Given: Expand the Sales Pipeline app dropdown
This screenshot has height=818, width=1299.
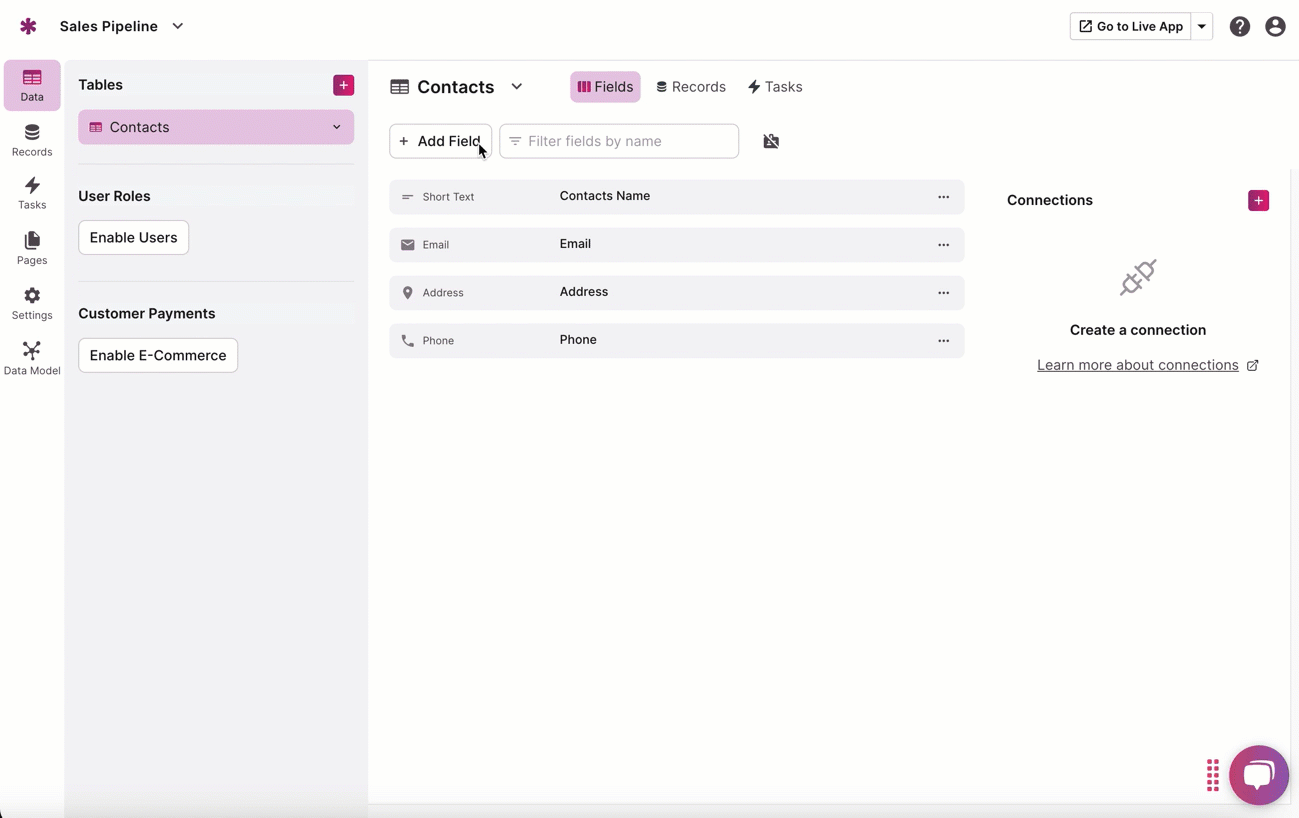Looking at the screenshot, I should coord(178,26).
